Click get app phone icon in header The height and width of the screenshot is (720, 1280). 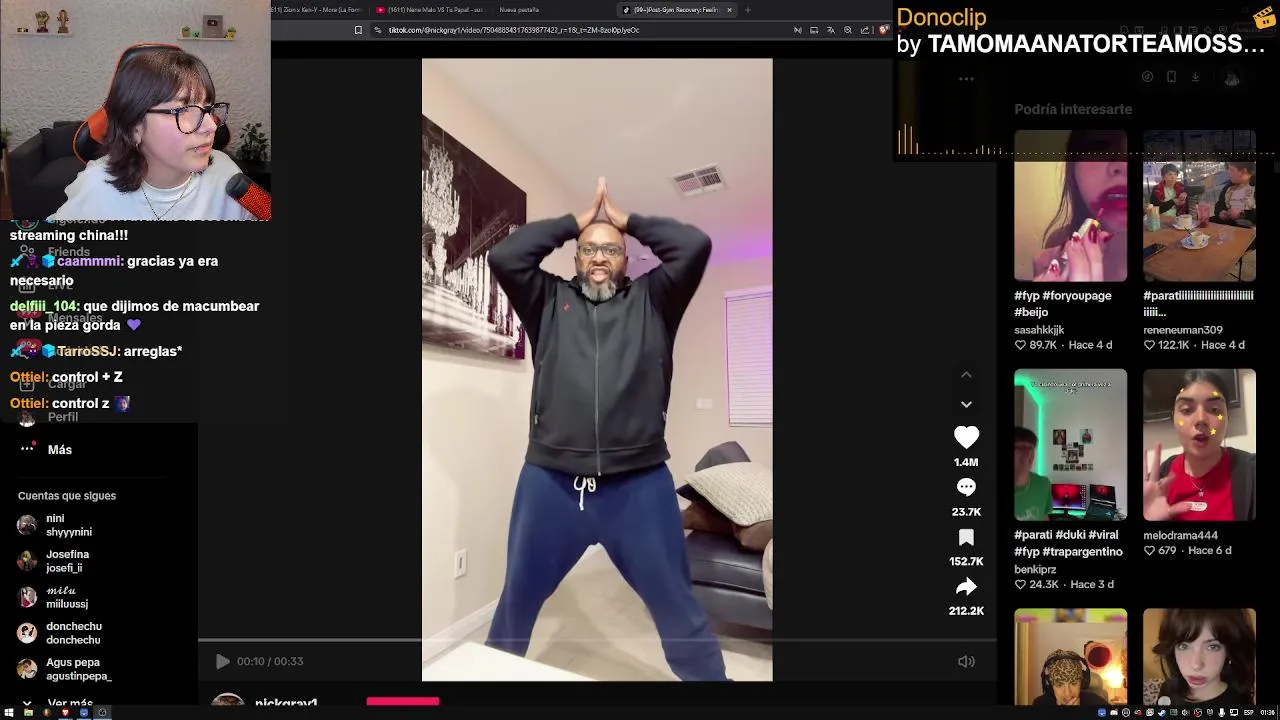(1171, 77)
